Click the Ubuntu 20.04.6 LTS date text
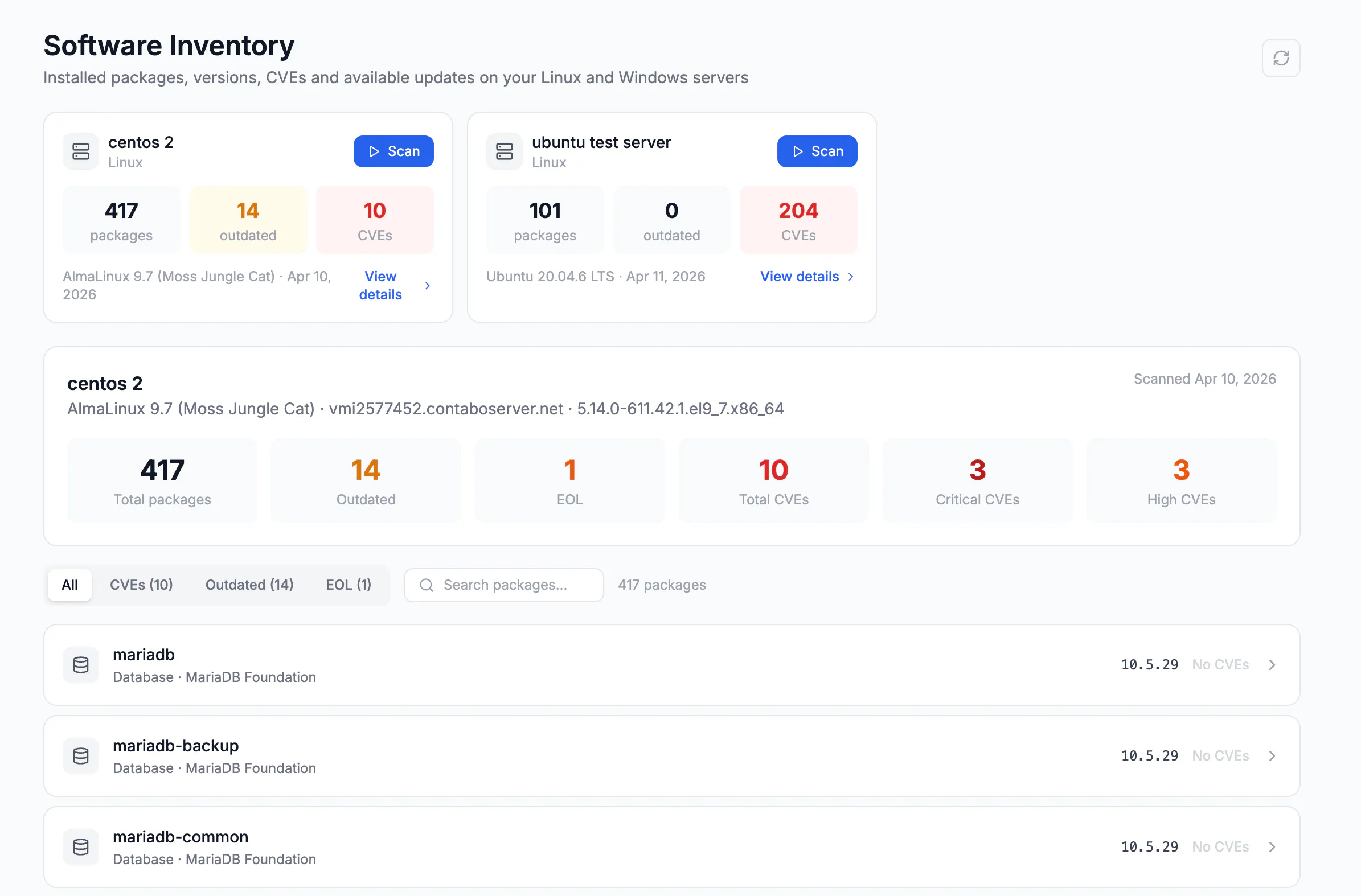1361x896 pixels. click(595, 277)
